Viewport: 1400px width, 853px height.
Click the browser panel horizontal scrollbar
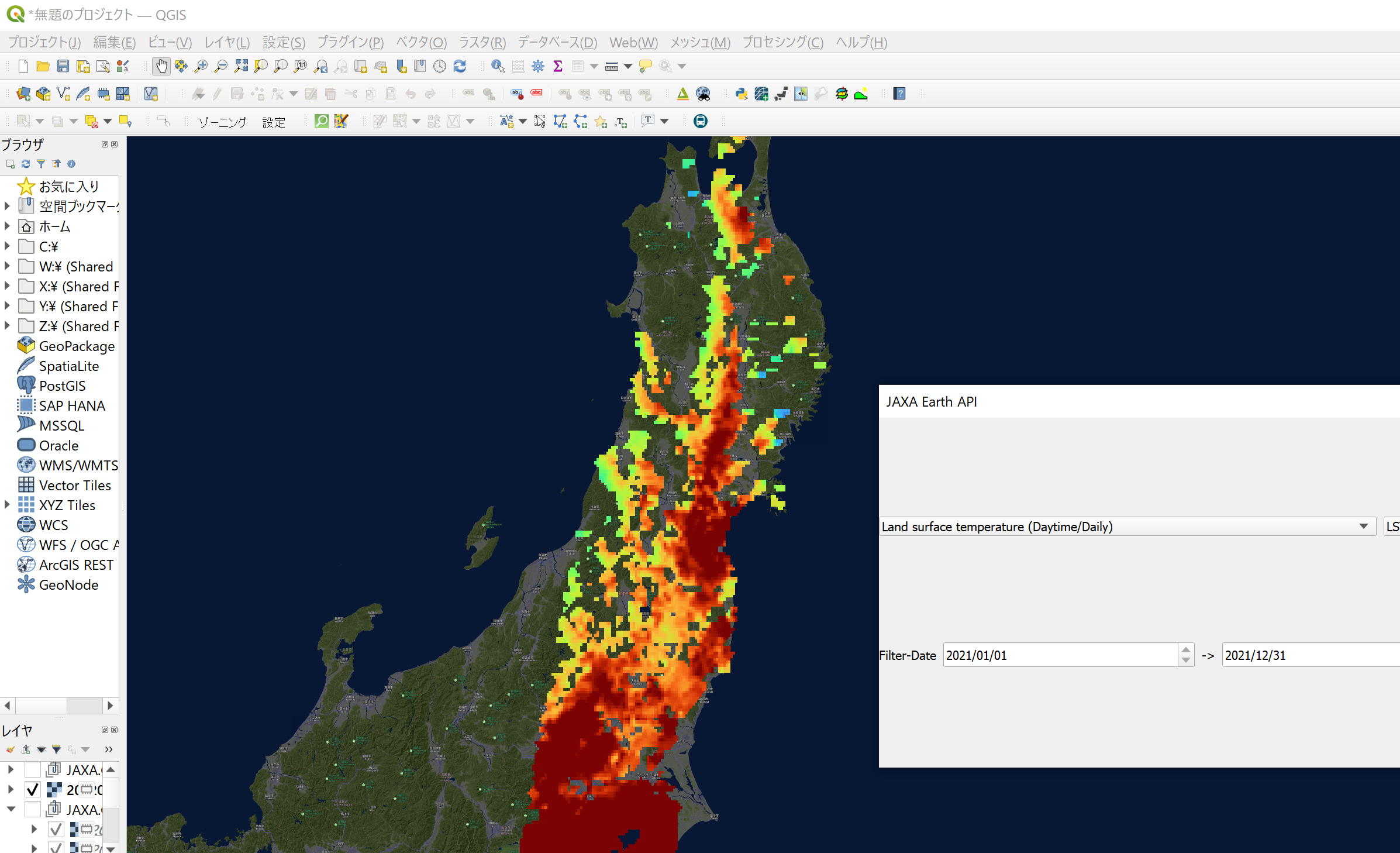(x=59, y=706)
